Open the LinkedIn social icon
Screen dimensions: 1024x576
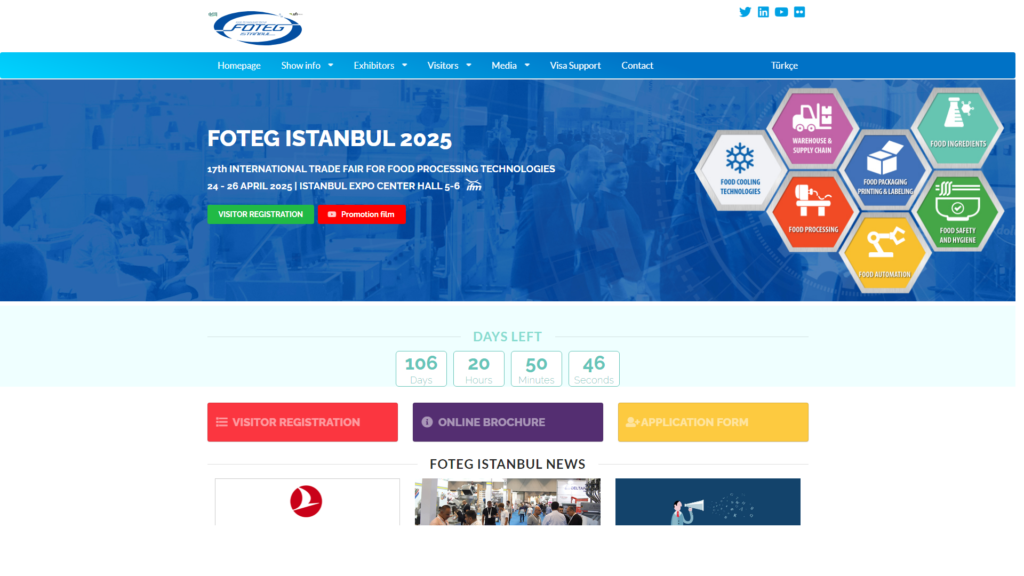click(763, 12)
